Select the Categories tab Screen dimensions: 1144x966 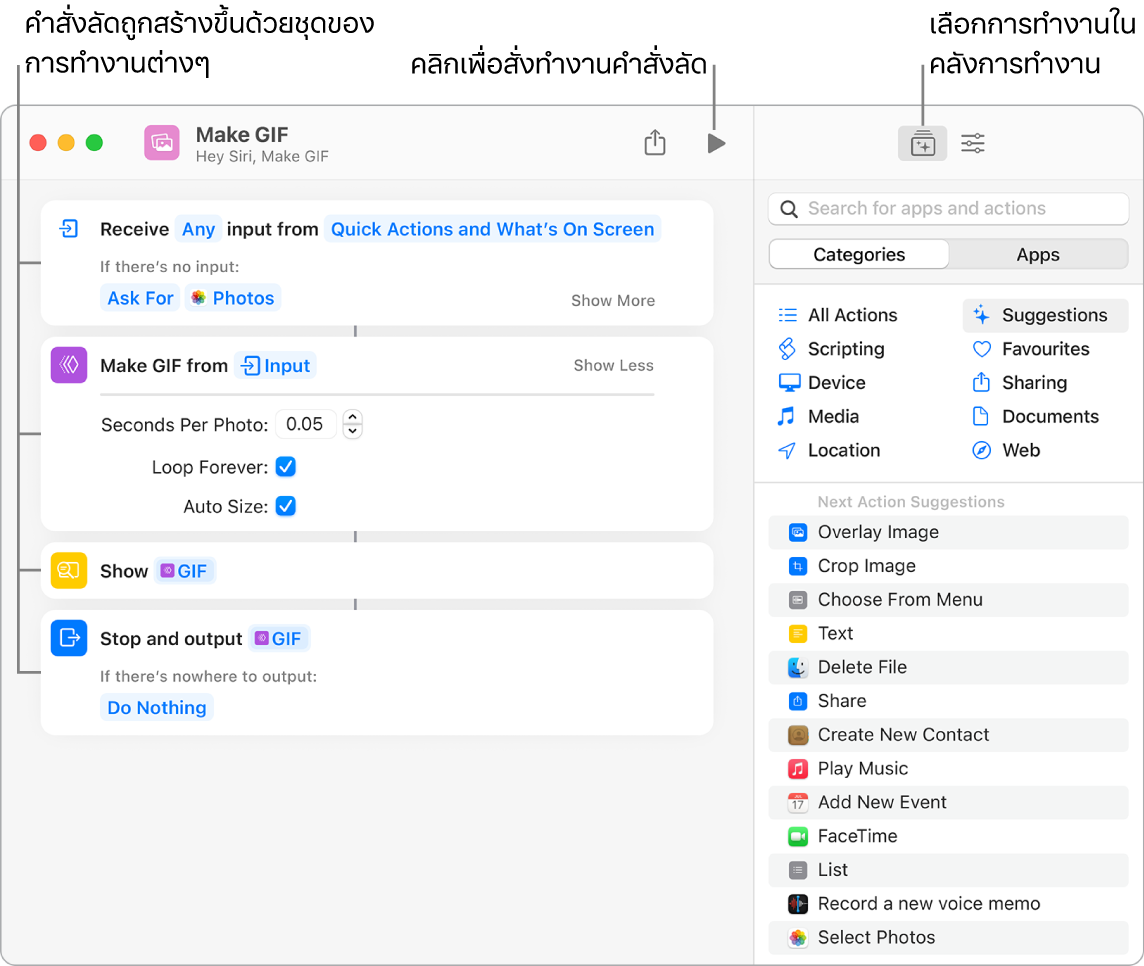pos(858,254)
